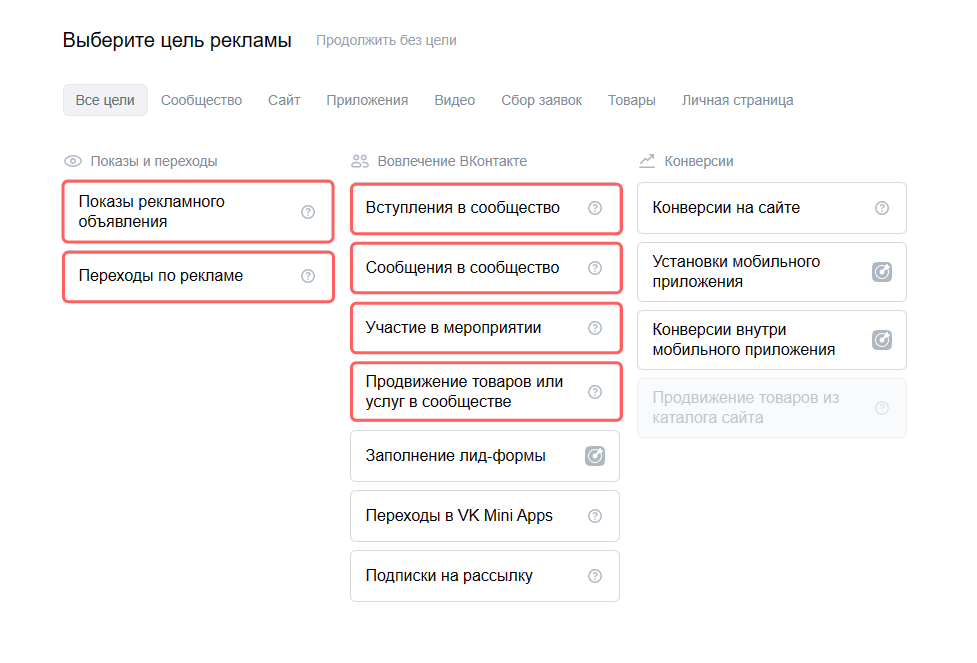Click target icon on Заполнение лид-формы
977x663 pixels.
595,456
